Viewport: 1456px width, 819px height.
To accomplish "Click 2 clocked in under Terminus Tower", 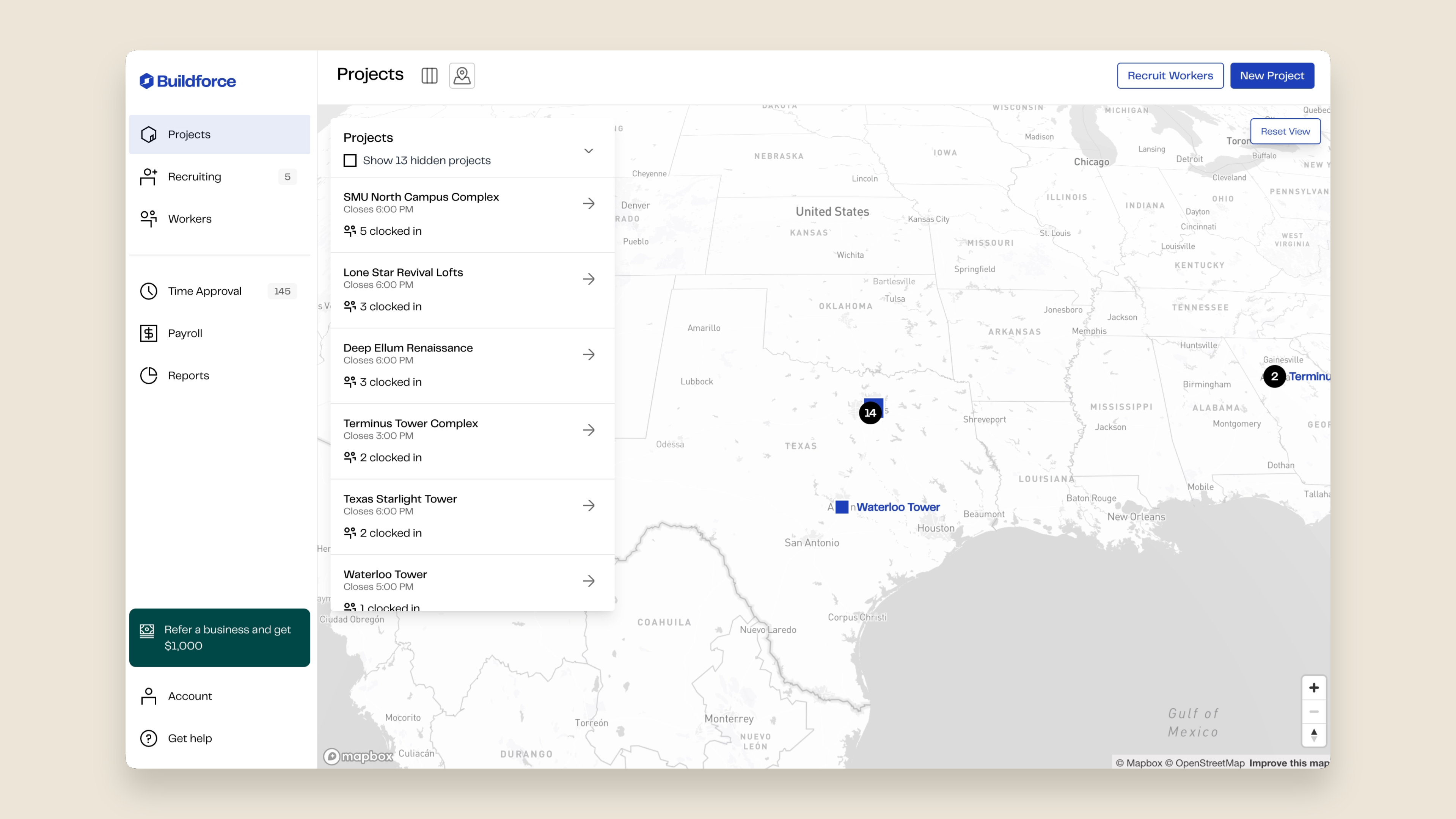I will coord(391,457).
